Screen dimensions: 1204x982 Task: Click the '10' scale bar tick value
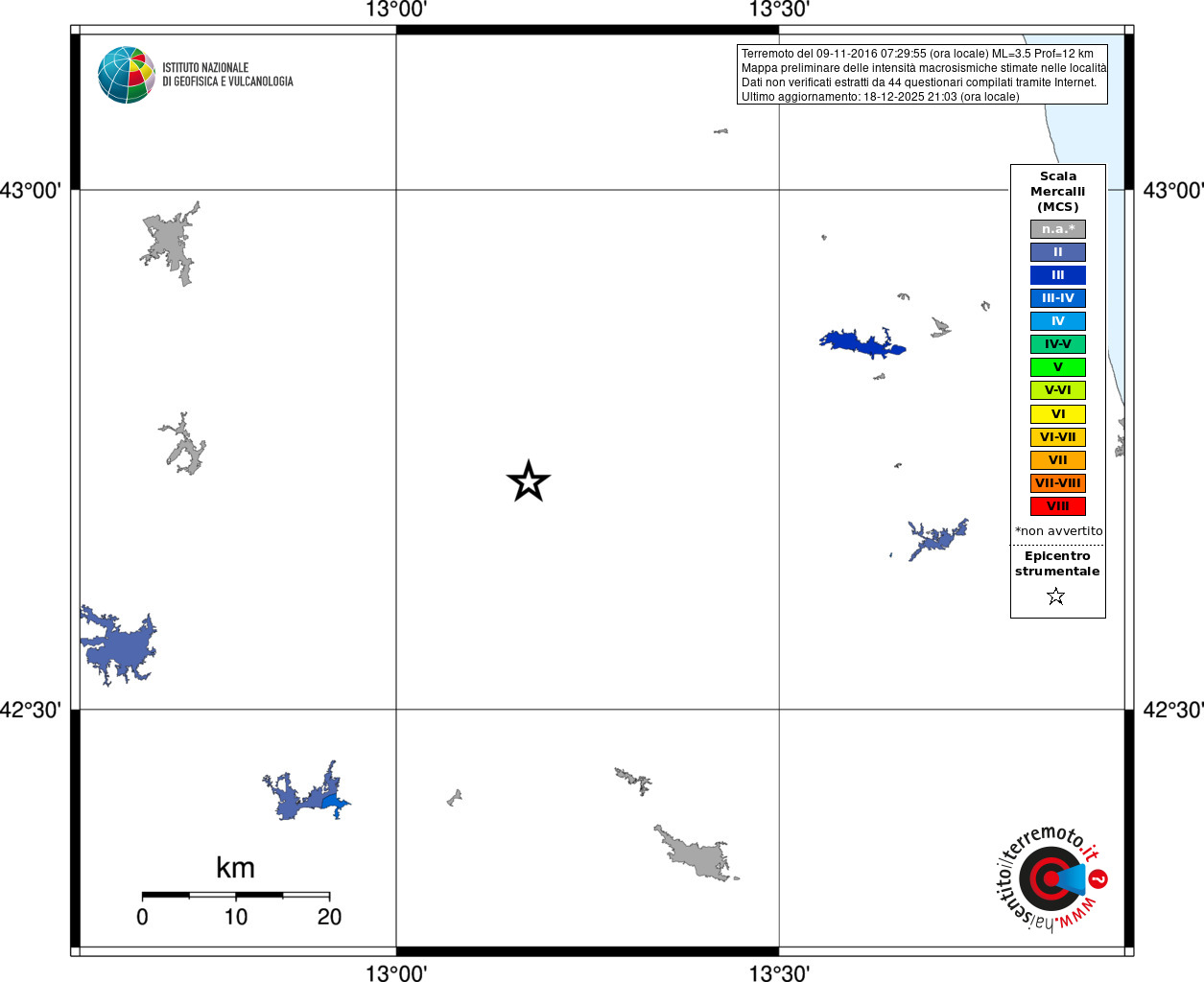pos(236,917)
